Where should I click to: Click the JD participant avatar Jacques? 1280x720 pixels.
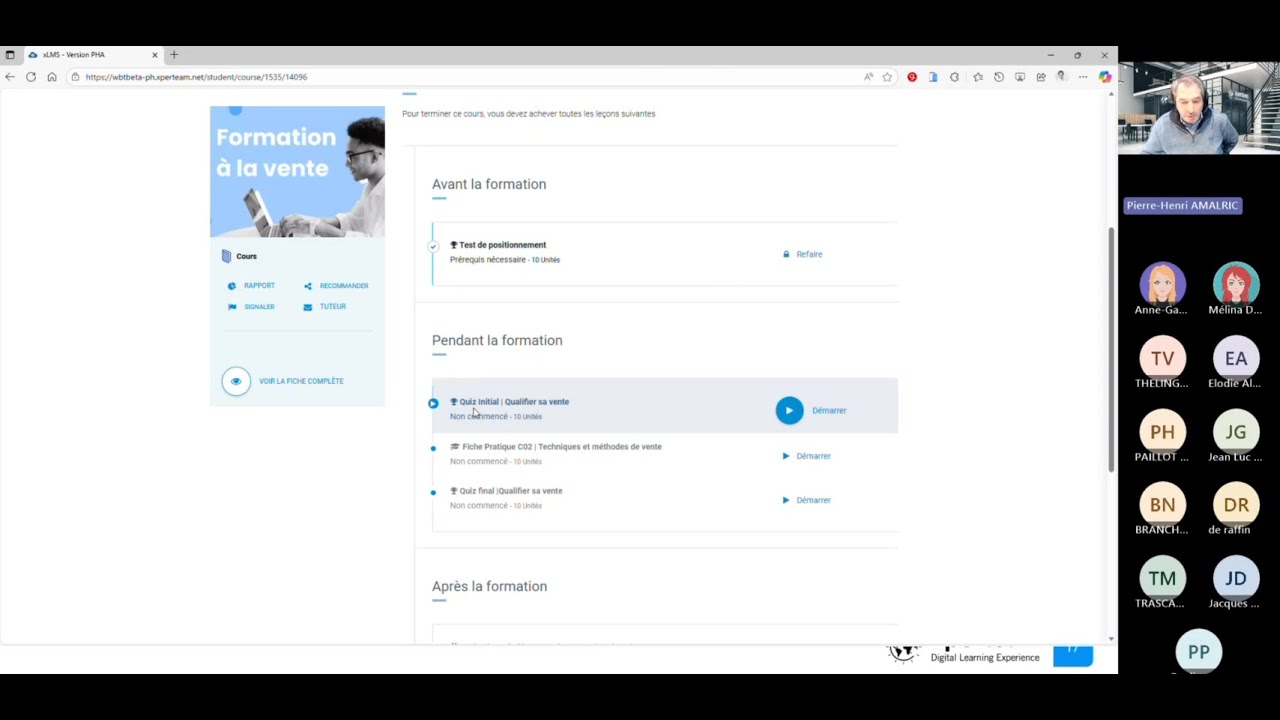pos(1236,578)
